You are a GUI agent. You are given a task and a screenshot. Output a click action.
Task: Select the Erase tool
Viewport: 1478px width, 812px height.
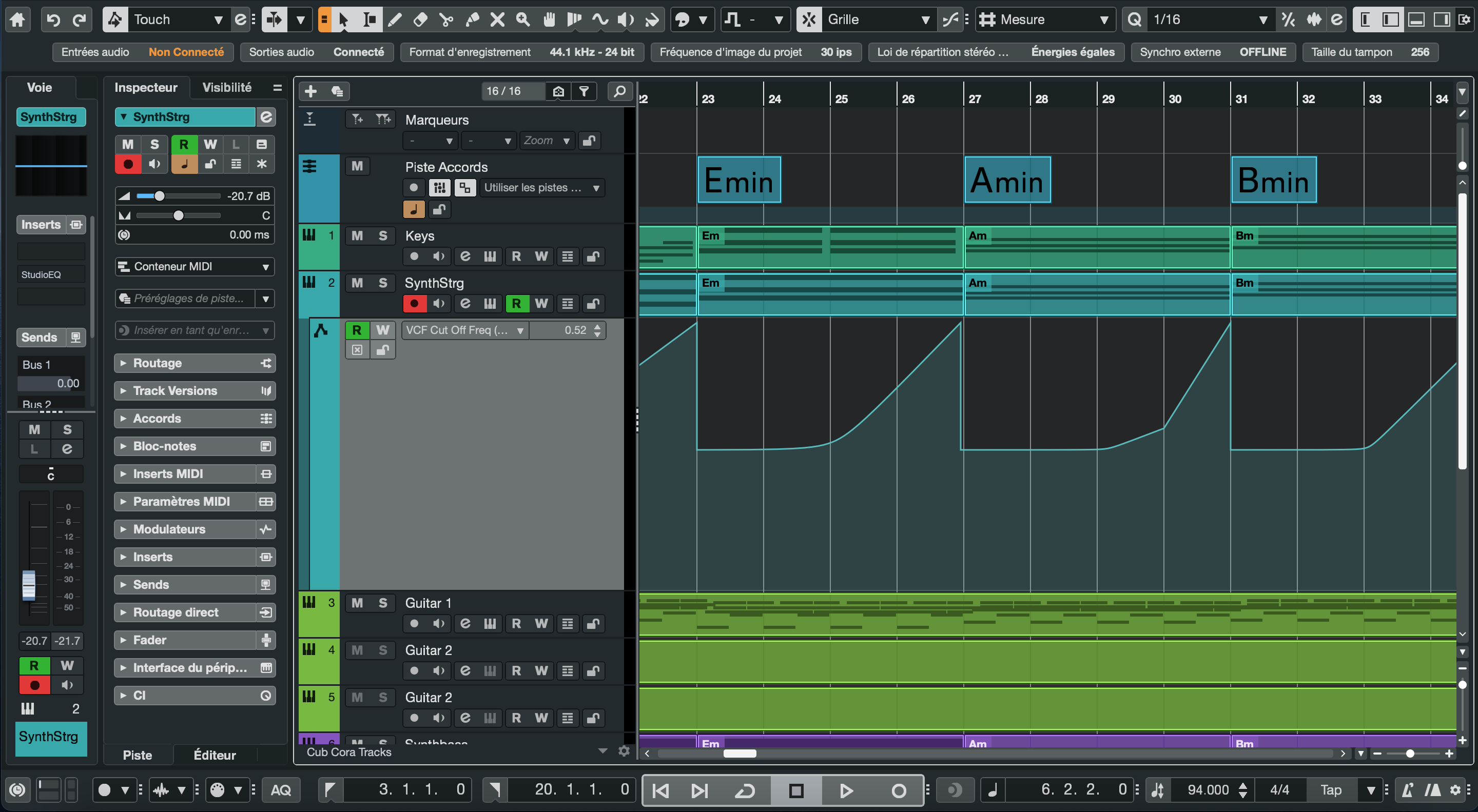pyautogui.click(x=420, y=19)
